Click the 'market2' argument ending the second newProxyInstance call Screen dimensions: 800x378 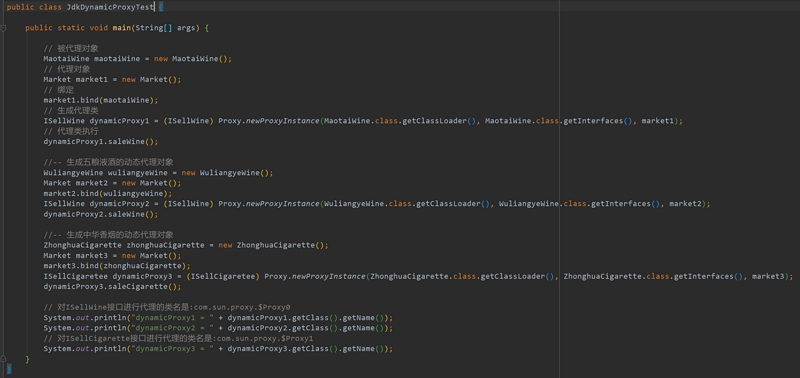685,204
